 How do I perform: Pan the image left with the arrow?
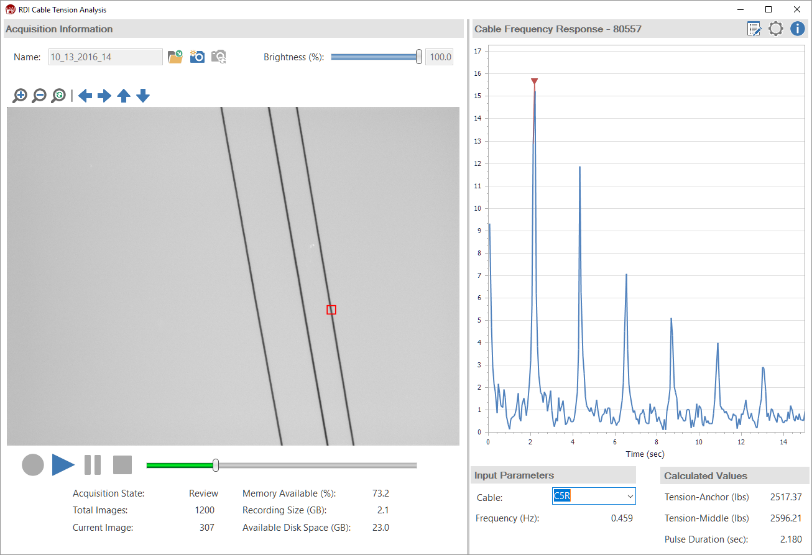point(85,95)
